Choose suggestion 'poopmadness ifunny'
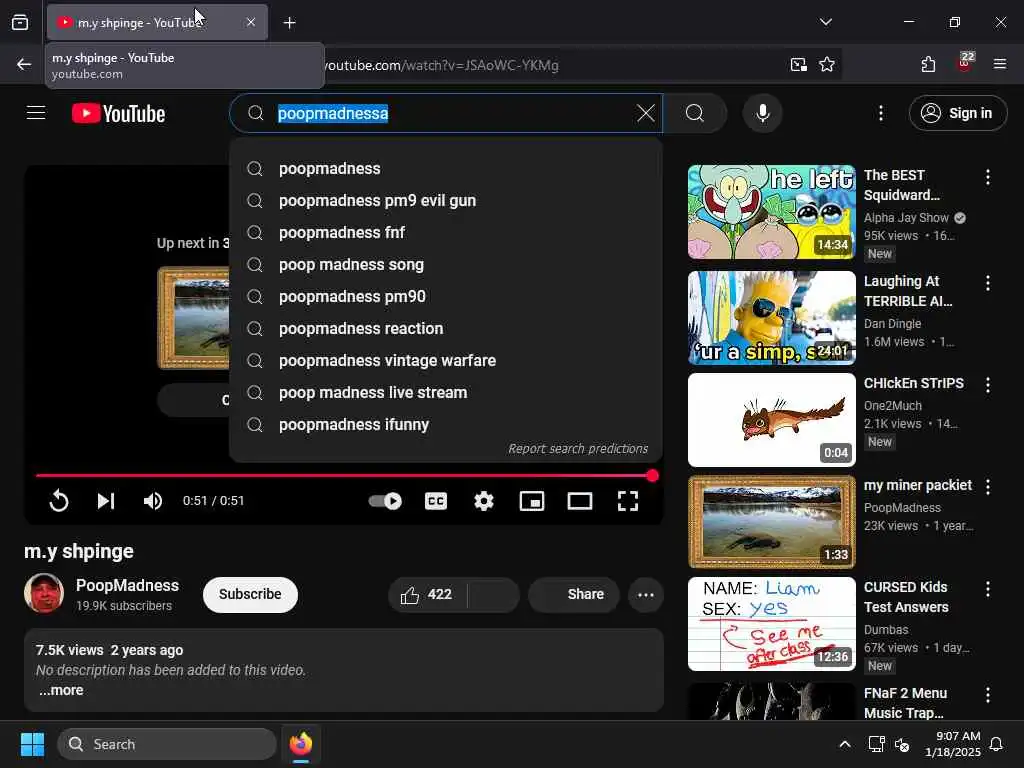 click(x=445, y=424)
